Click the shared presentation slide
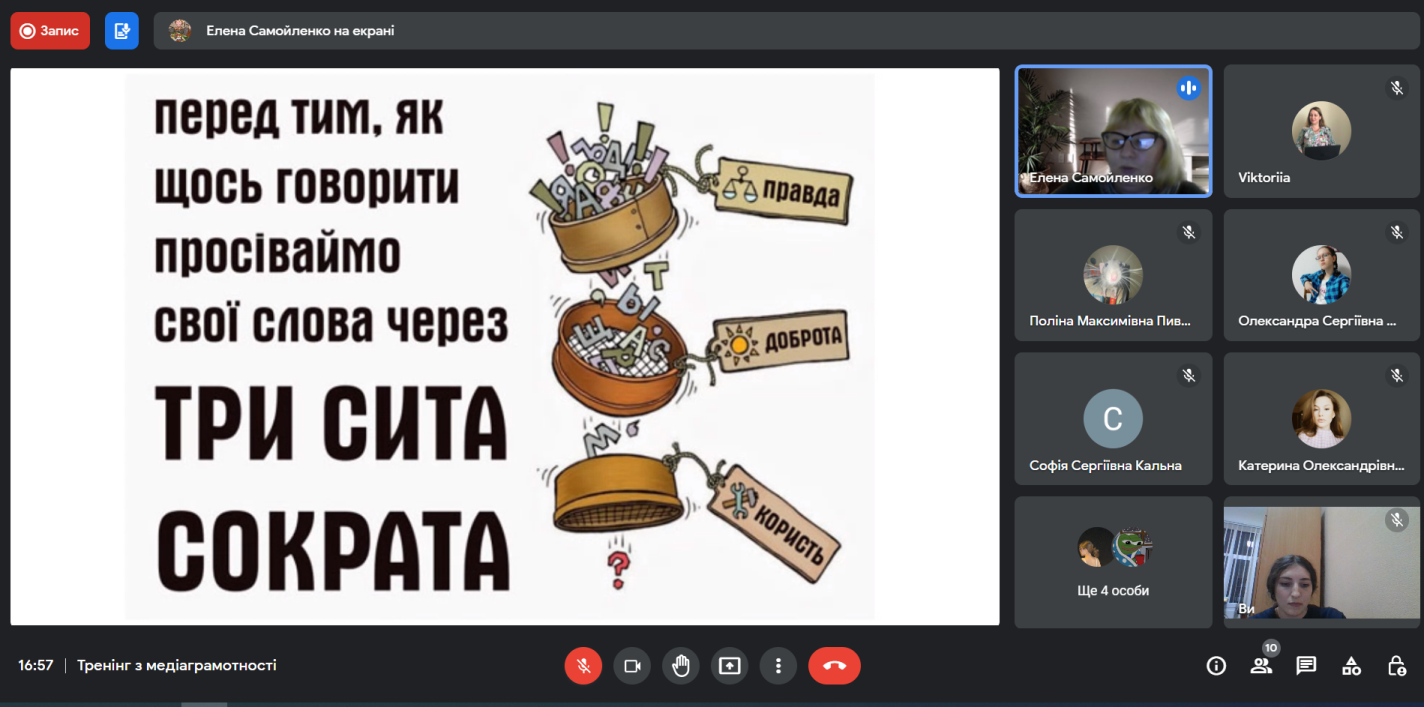This screenshot has height=707, width=1424. [505, 346]
